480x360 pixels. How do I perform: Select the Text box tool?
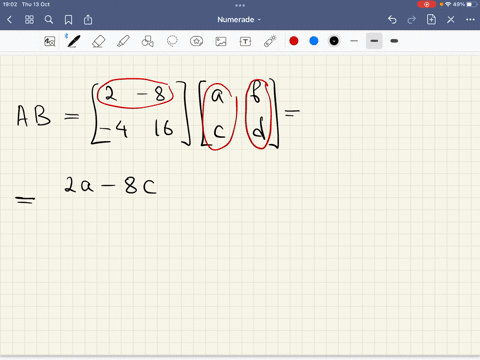pyautogui.click(x=245, y=41)
